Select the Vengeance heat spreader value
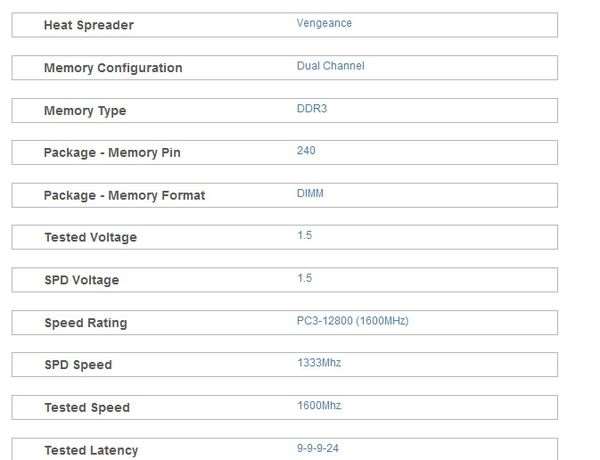Image resolution: width=600 pixels, height=460 pixels. click(x=324, y=23)
